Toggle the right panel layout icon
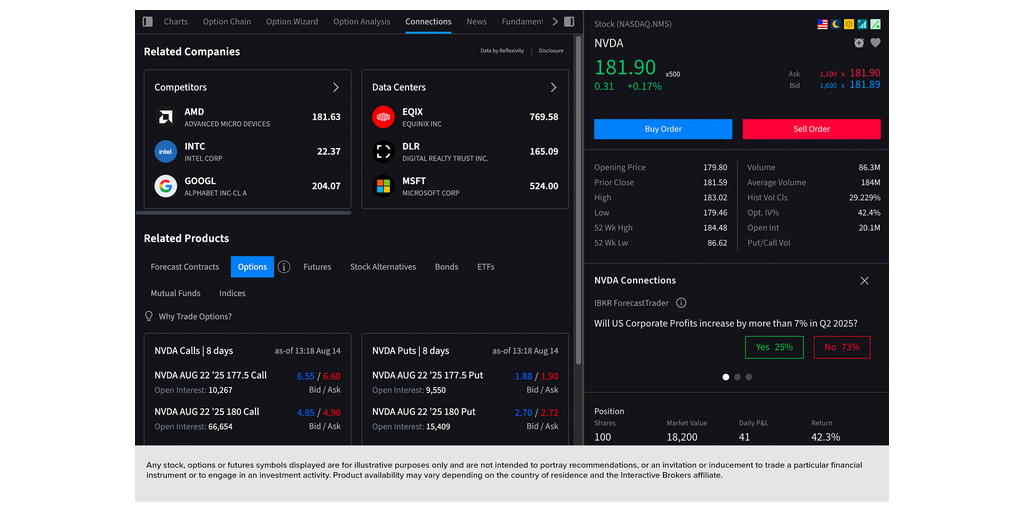This screenshot has width=1024, height=512. click(569, 21)
